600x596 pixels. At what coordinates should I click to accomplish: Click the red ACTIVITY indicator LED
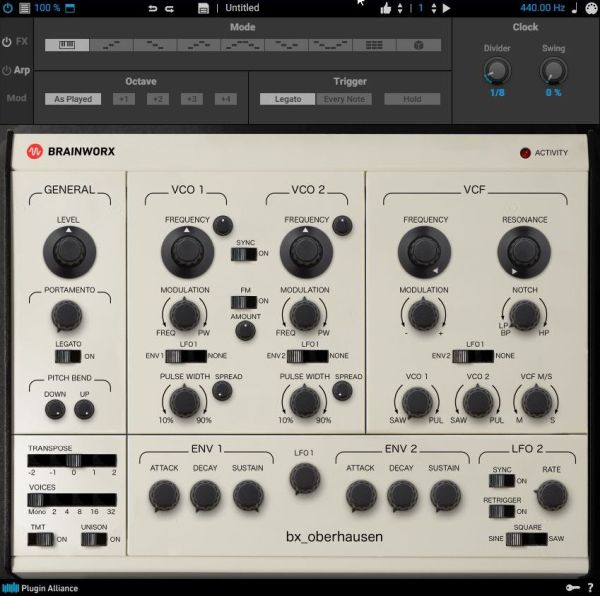coord(525,153)
